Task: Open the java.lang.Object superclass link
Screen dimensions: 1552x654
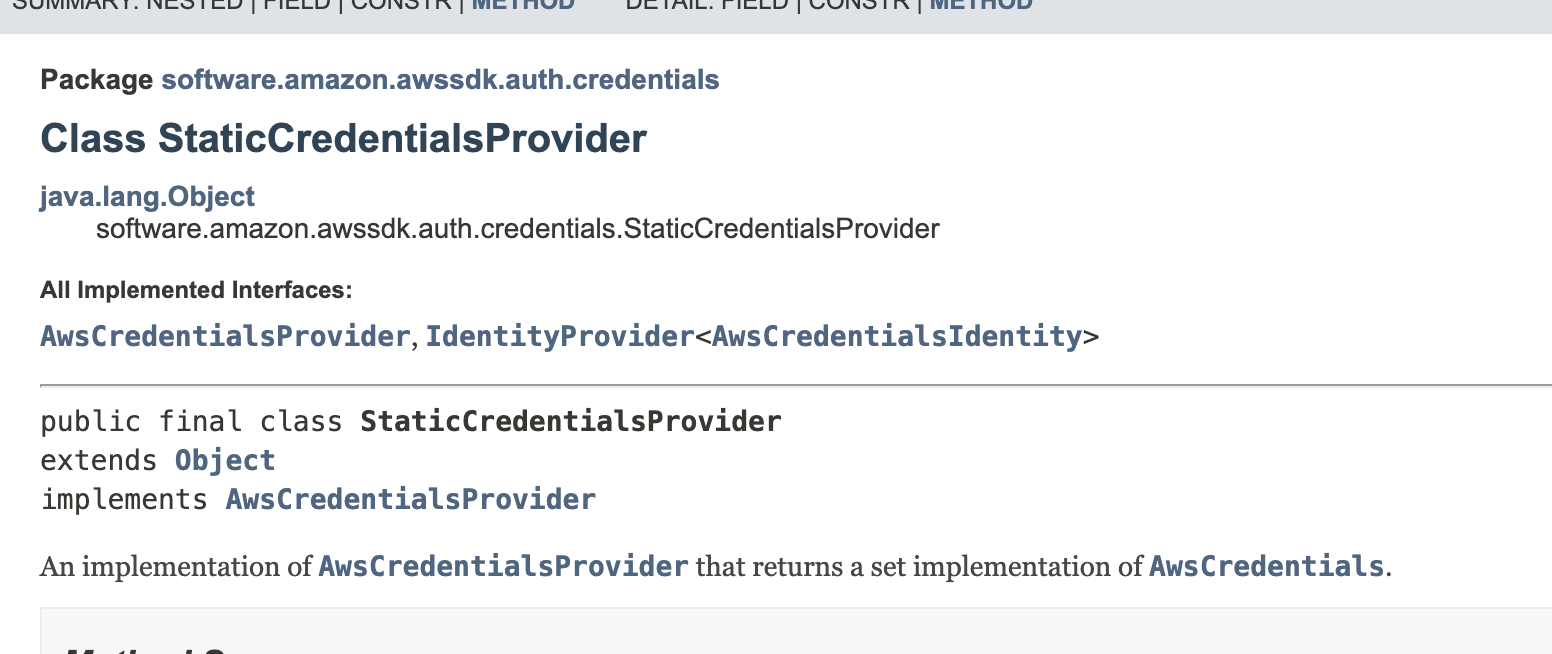Action: pyautogui.click(x=147, y=196)
